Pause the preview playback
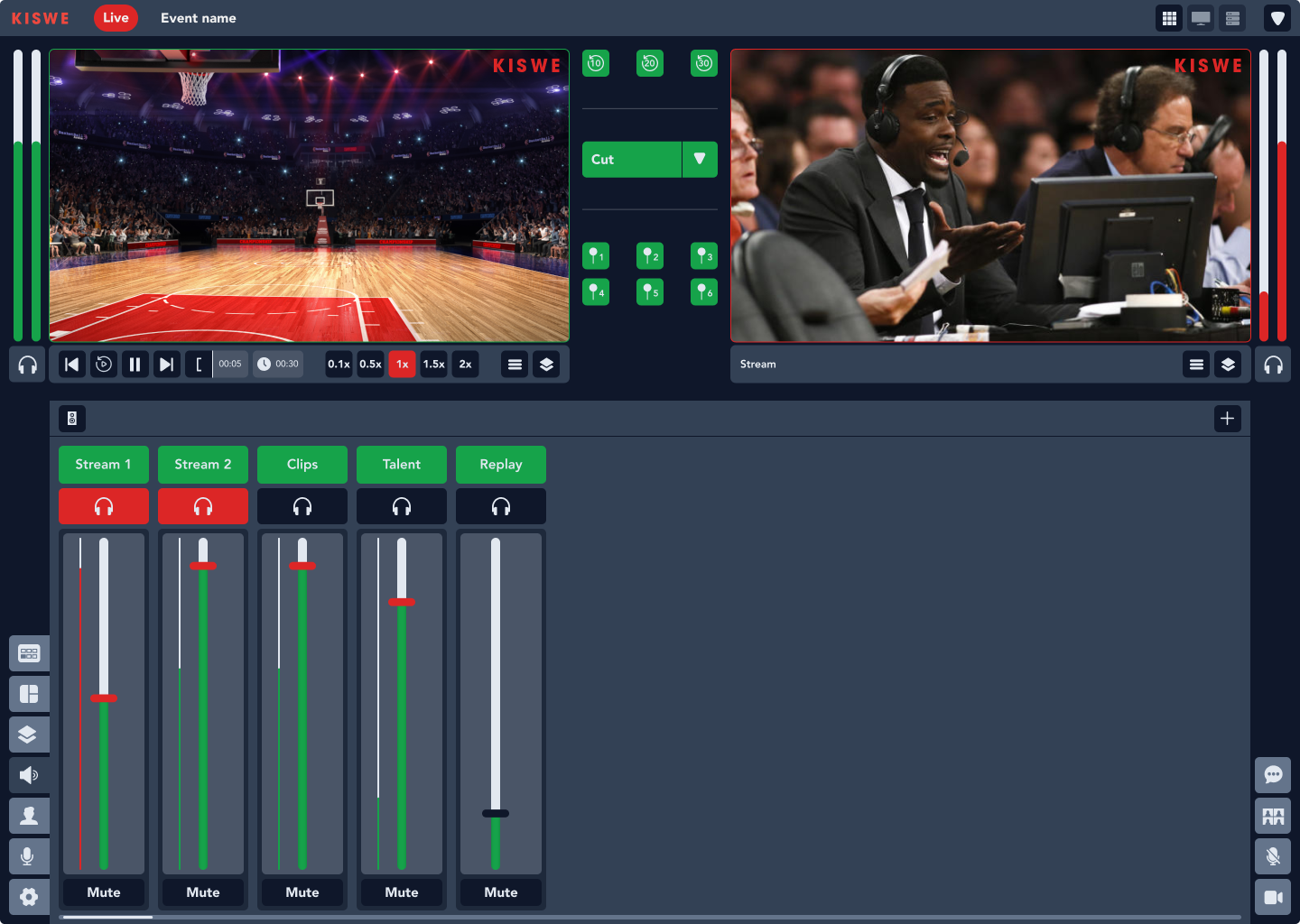The image size is (1300, 924). [x=135, y=365]
